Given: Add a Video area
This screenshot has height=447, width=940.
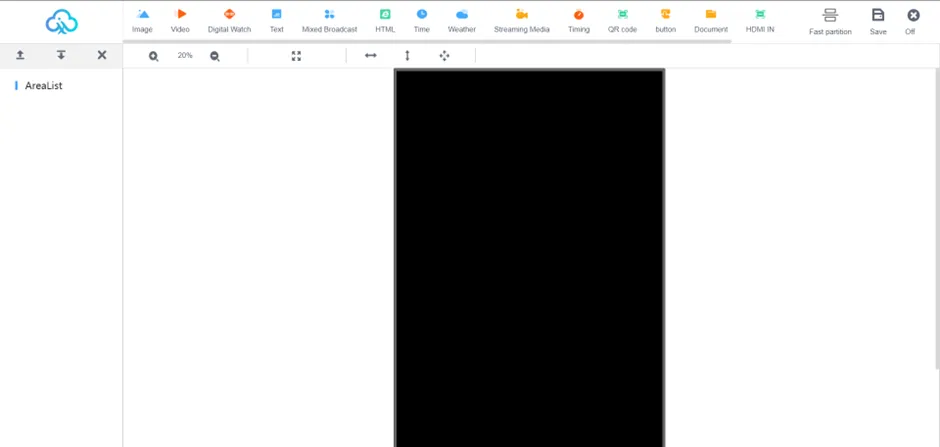Looking at the screenshot, I should coord(180,21).
